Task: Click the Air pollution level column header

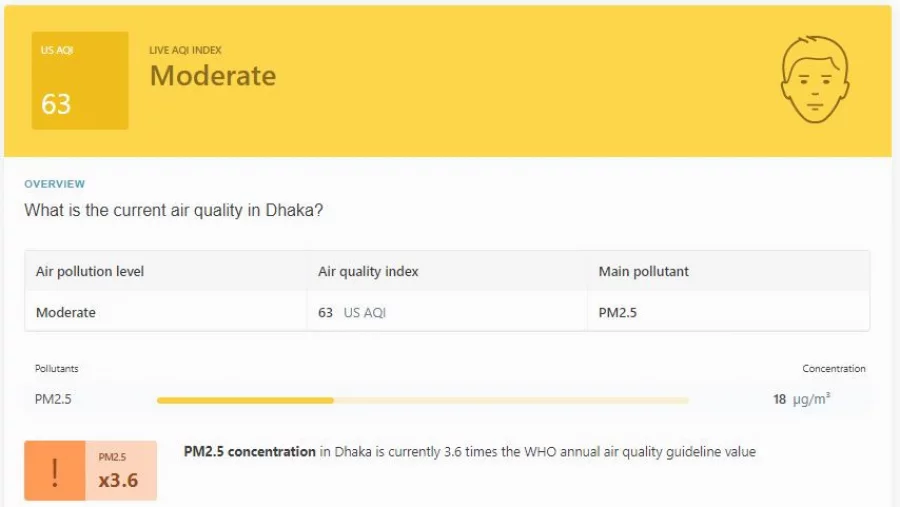Action: (90, 271)
